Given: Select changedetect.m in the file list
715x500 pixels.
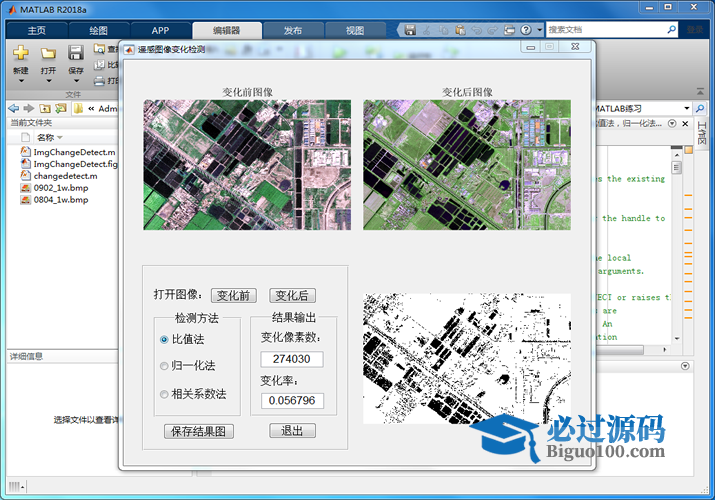Looking at the screenshot, I should coord(65,175).
